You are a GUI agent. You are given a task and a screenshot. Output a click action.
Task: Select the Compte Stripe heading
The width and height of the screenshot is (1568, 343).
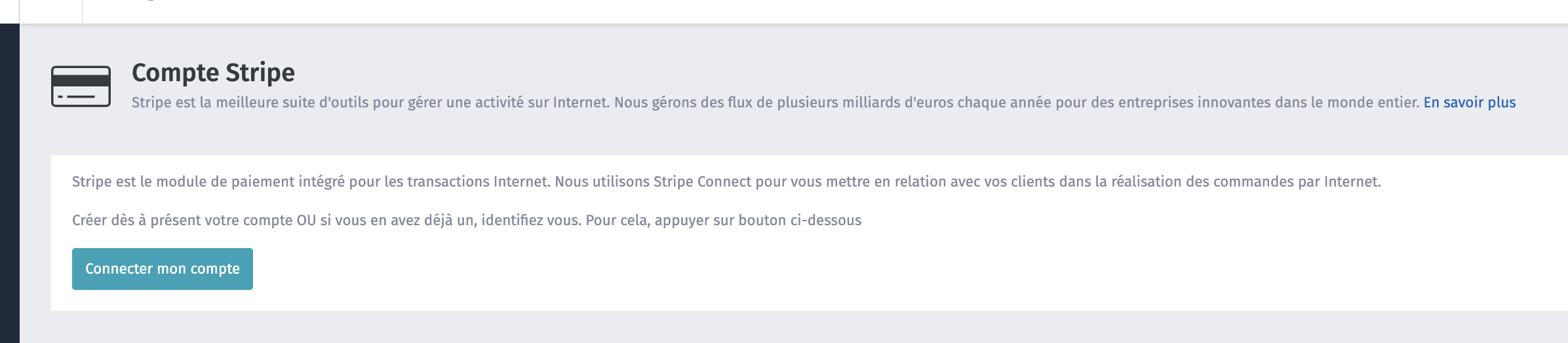point(213,73)
